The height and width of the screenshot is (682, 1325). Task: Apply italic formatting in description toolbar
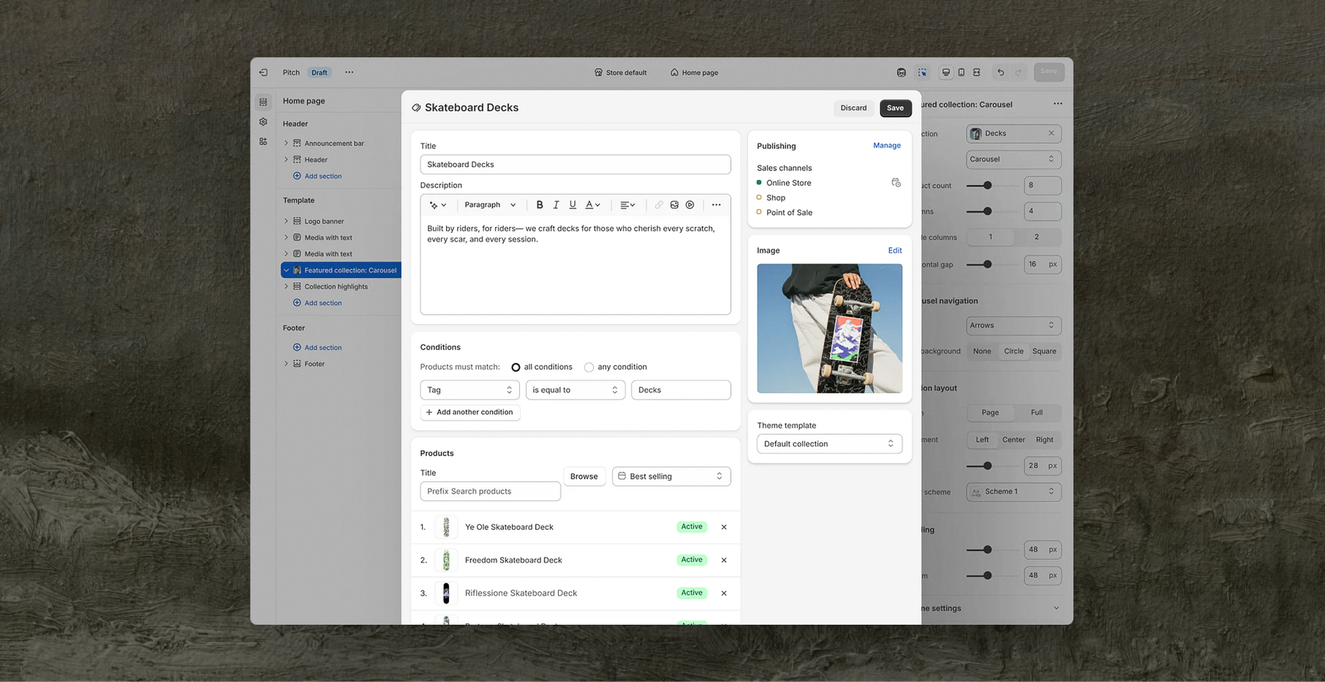556,205
